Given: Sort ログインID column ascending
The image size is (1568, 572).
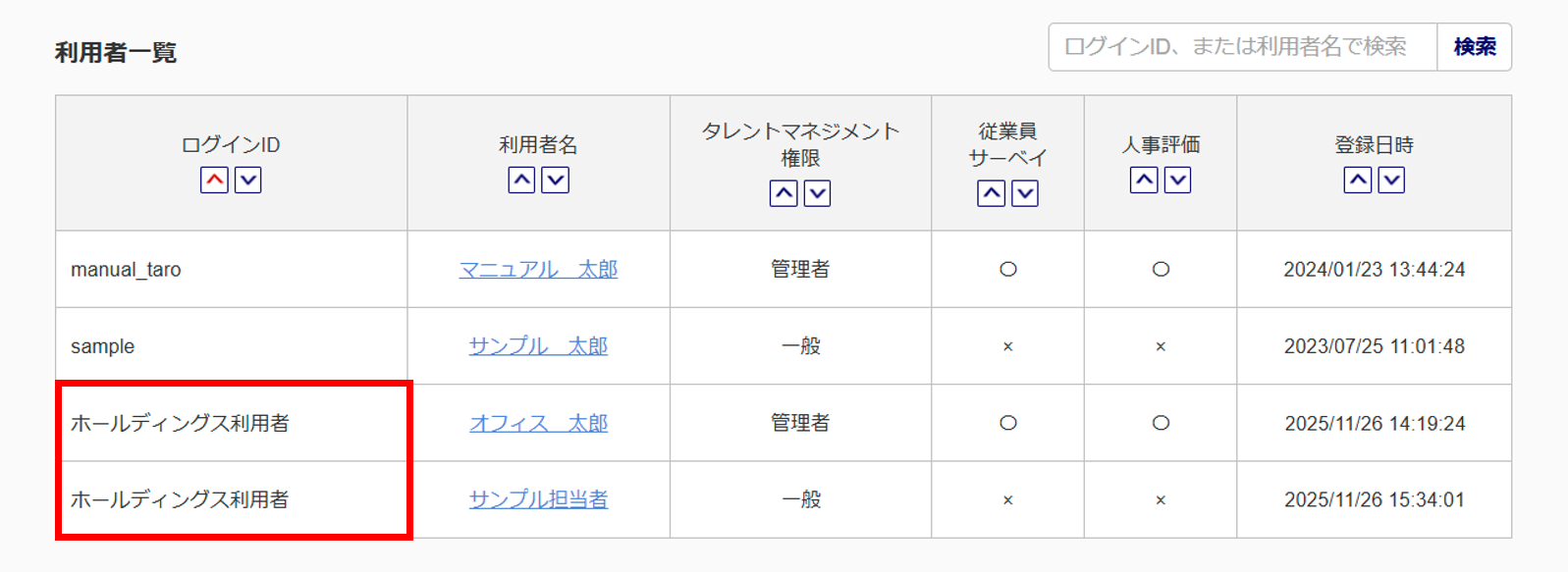Looking at the screenshot, I should (214, 181).
